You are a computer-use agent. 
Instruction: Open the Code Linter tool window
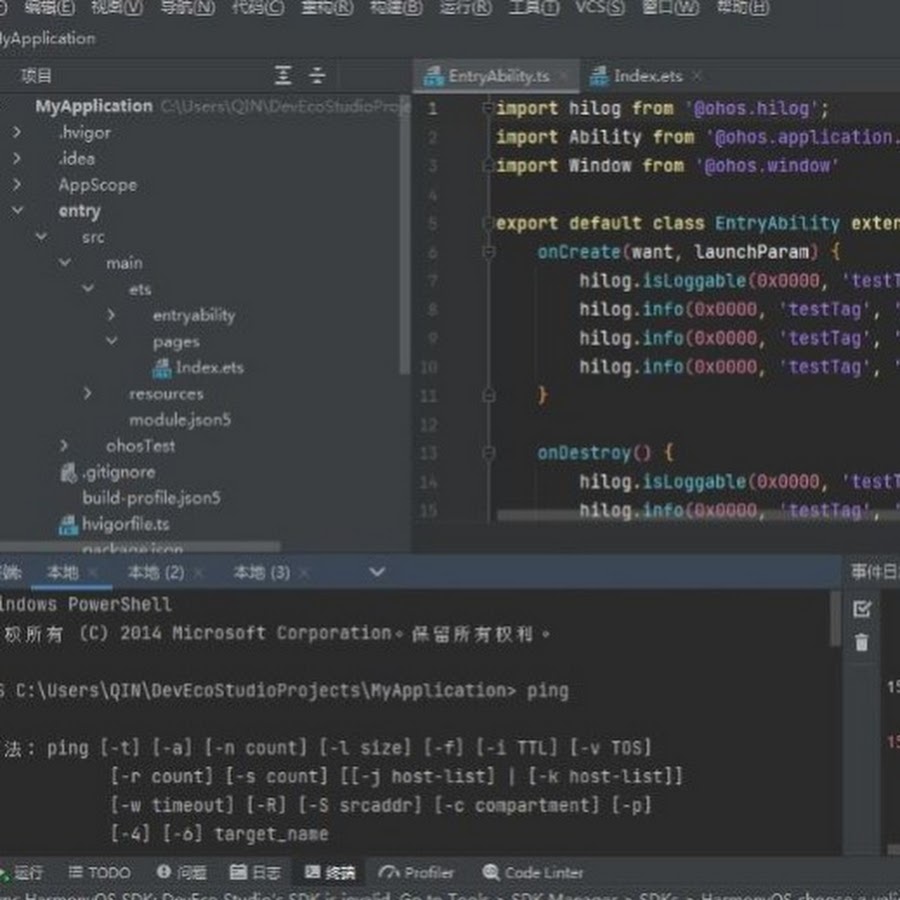533,873
